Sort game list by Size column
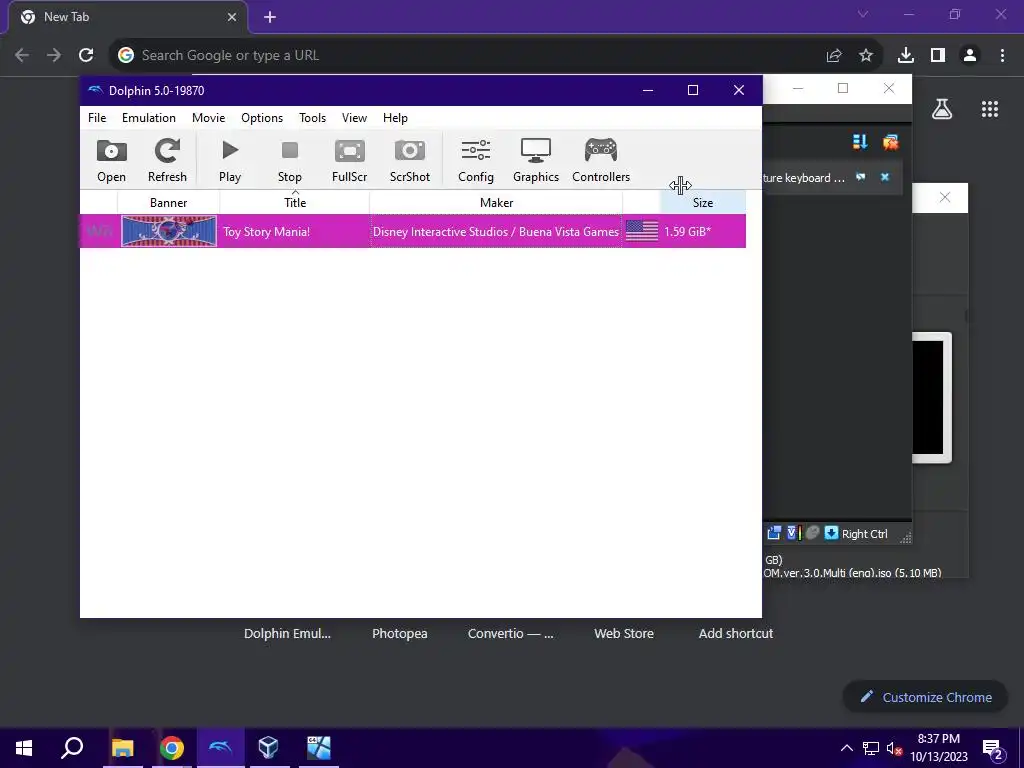The height and width of the screenshot is (768, 1024). pos(703,202)
